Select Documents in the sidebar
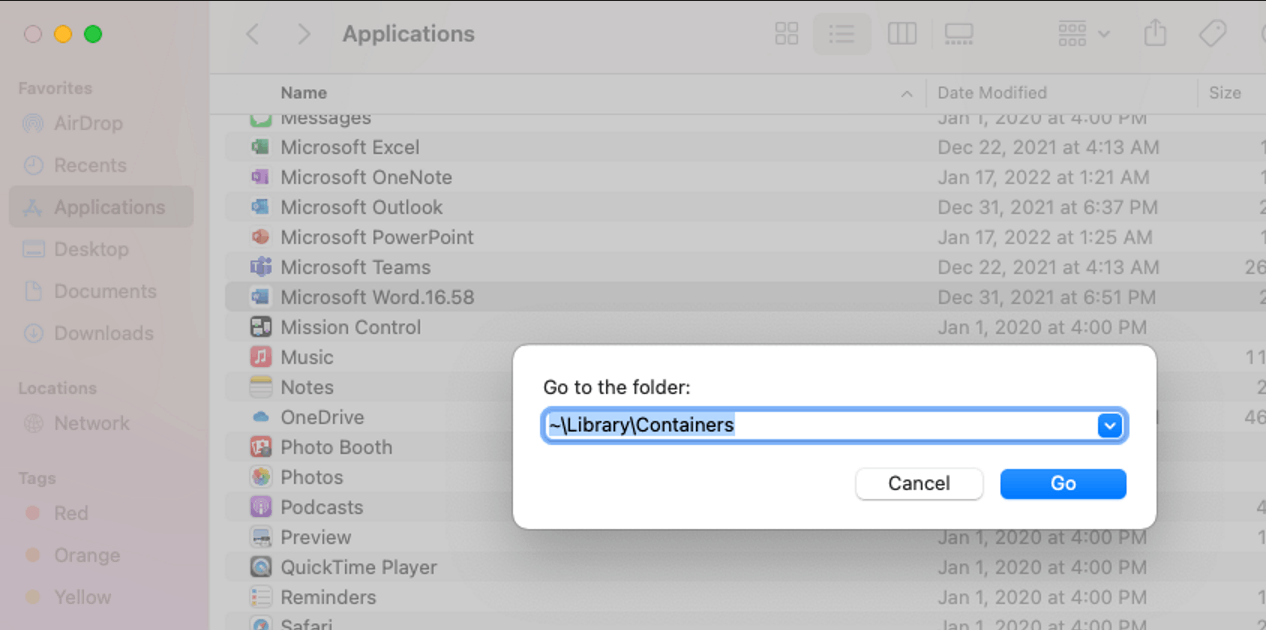 click(105, 292)
